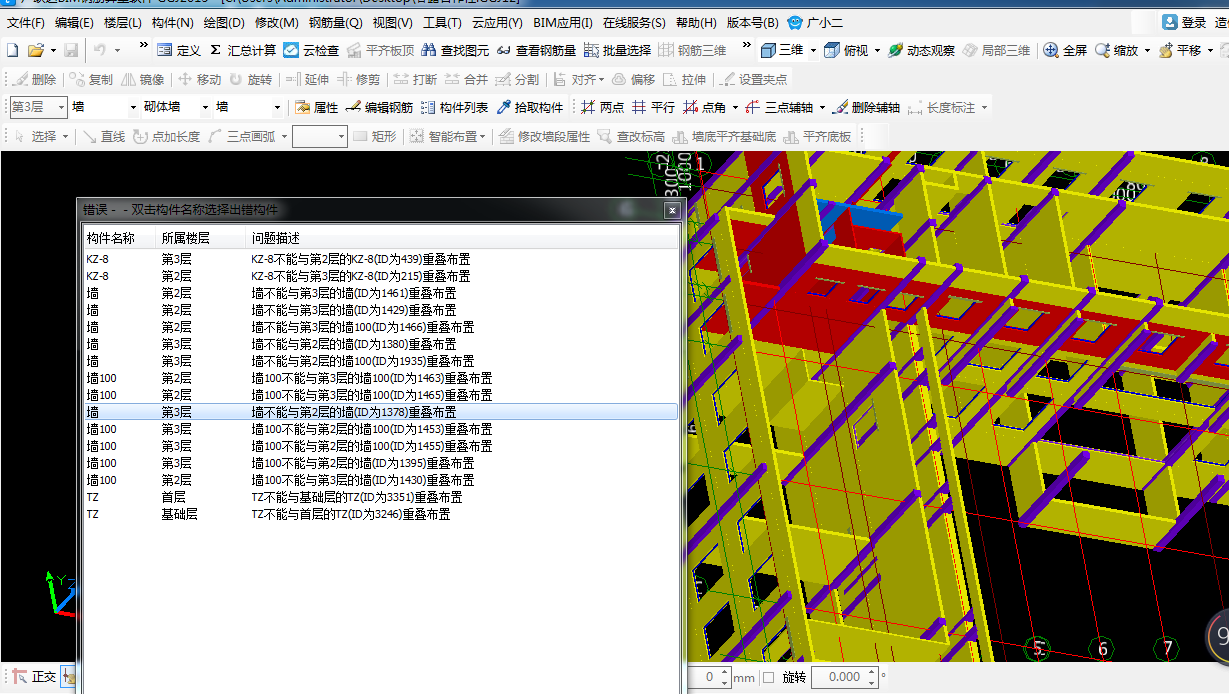The width and height of the screenshot is (1229, 694).
Task: Click 分割 split tool
Action: coord(517,79)
